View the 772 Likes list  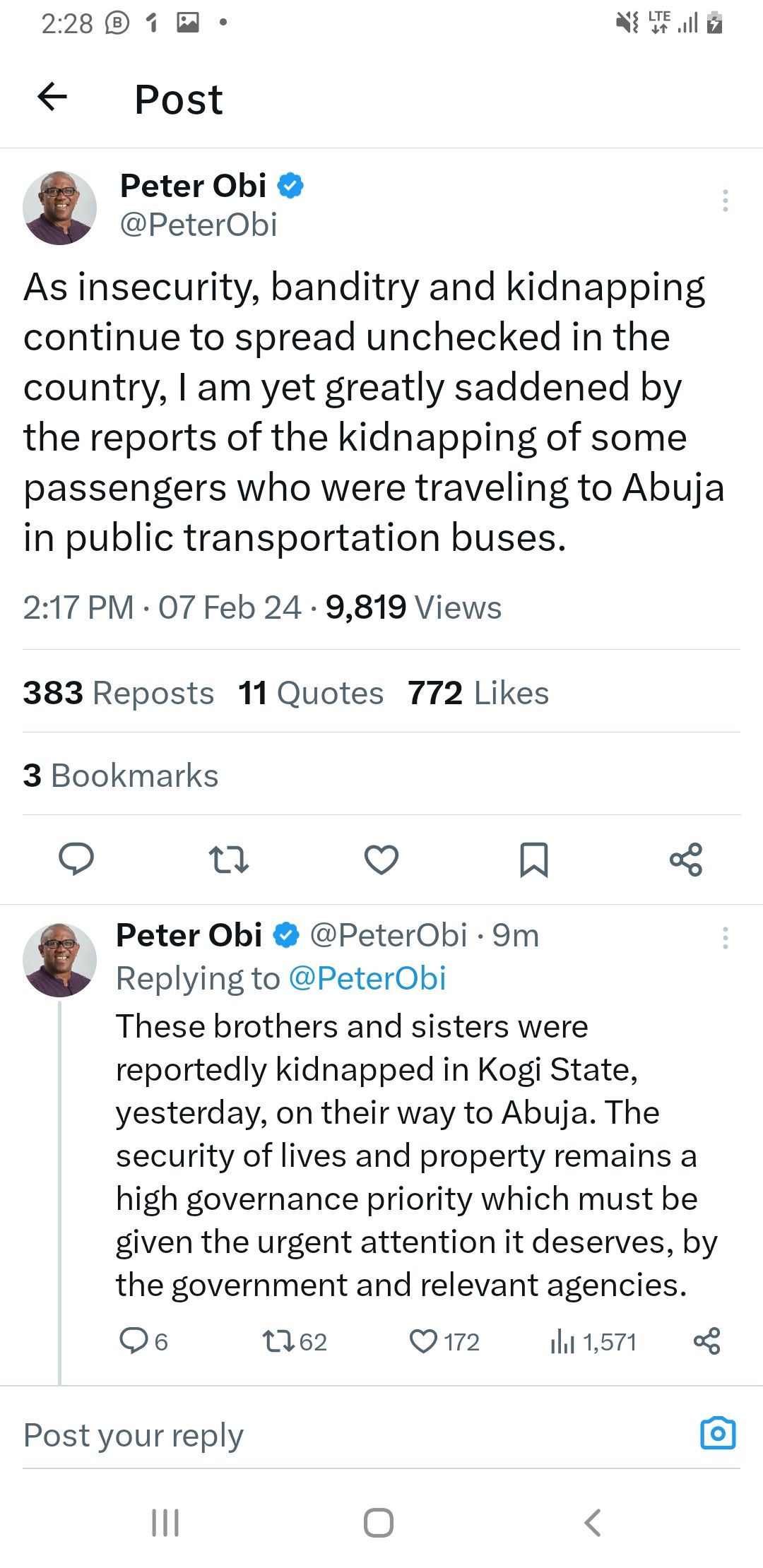(478, 693)
